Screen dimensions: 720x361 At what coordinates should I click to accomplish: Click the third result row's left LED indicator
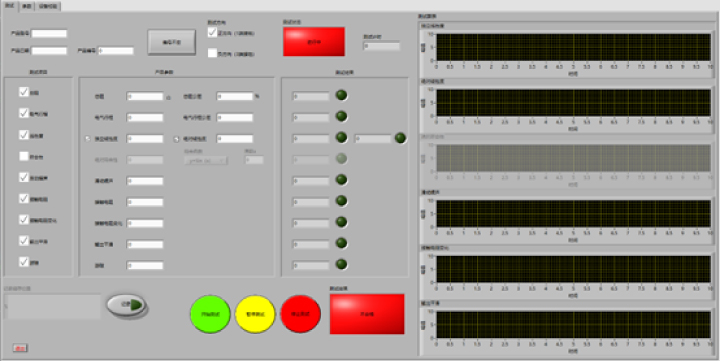[x=341, y=138]
